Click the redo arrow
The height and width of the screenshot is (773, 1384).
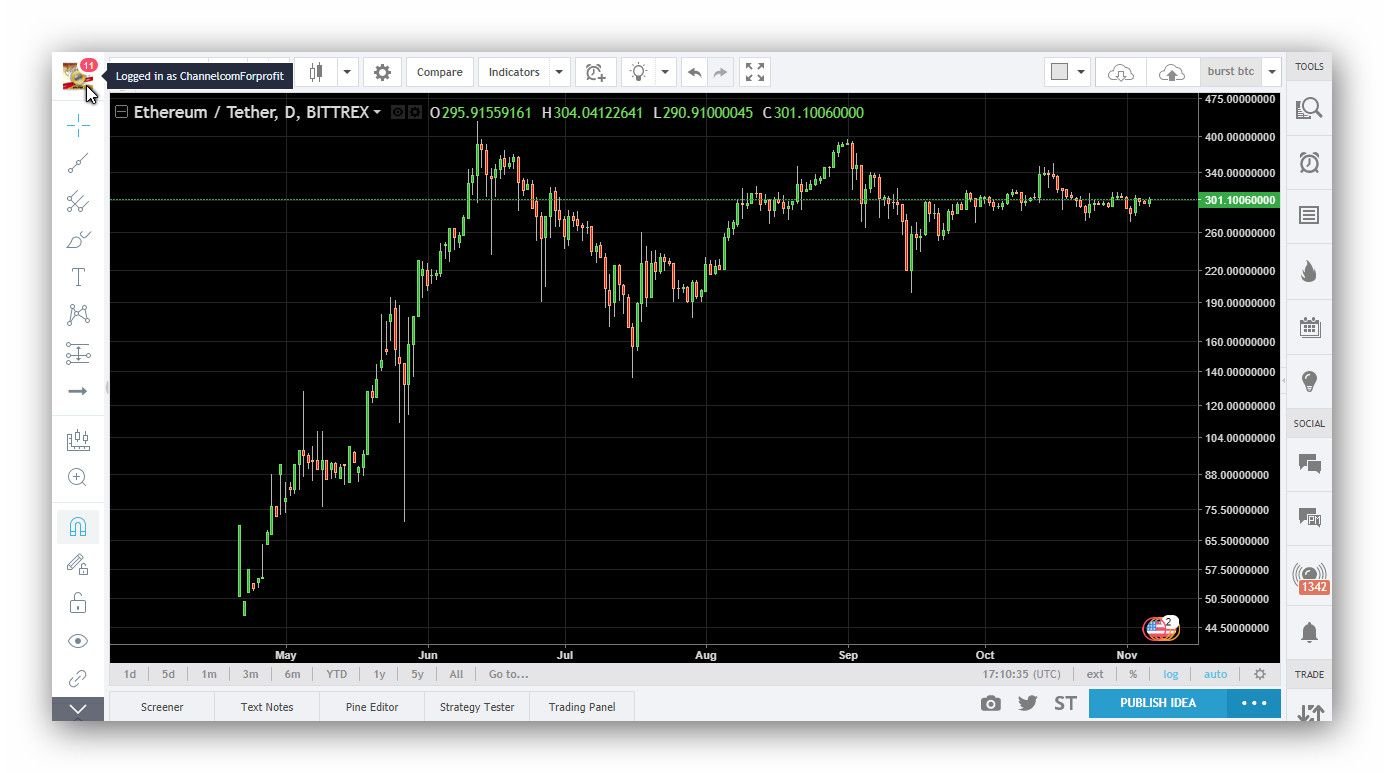720,72
